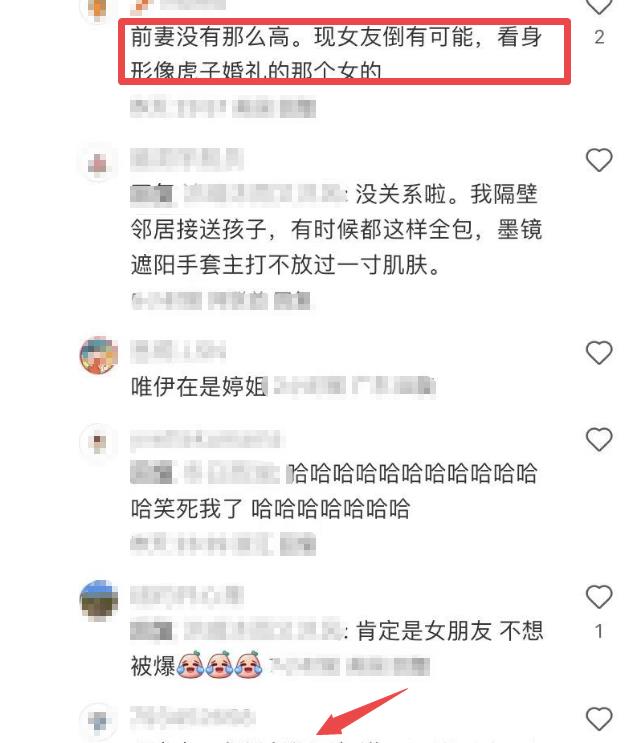Viewport: 630px width, 743px height.
Task: Open username above 肯定是女朋友 comment
Action: click(x=187, y=595)
